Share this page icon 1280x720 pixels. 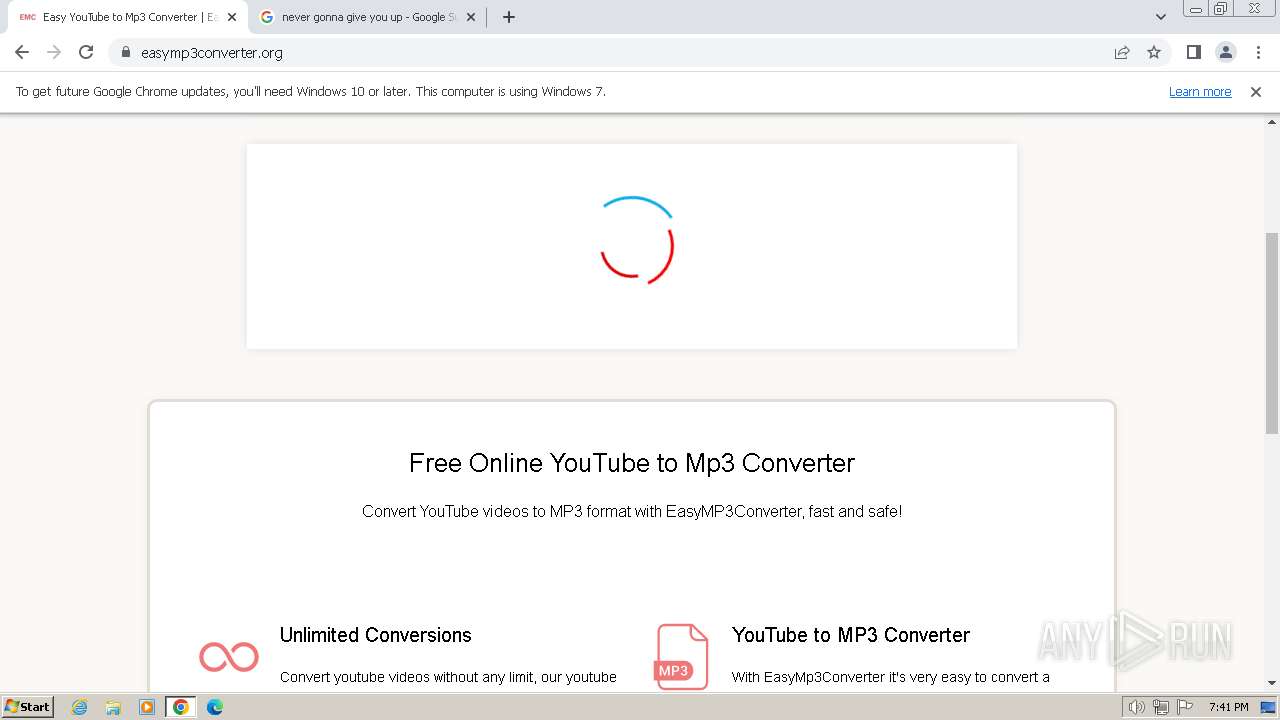(x=1122, y=52)
